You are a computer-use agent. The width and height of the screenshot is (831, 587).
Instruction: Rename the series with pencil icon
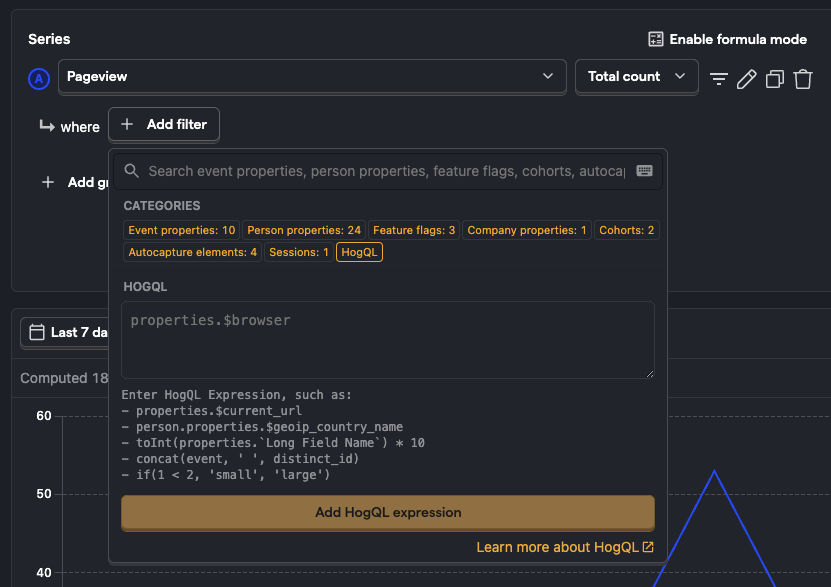pos(747,79)
